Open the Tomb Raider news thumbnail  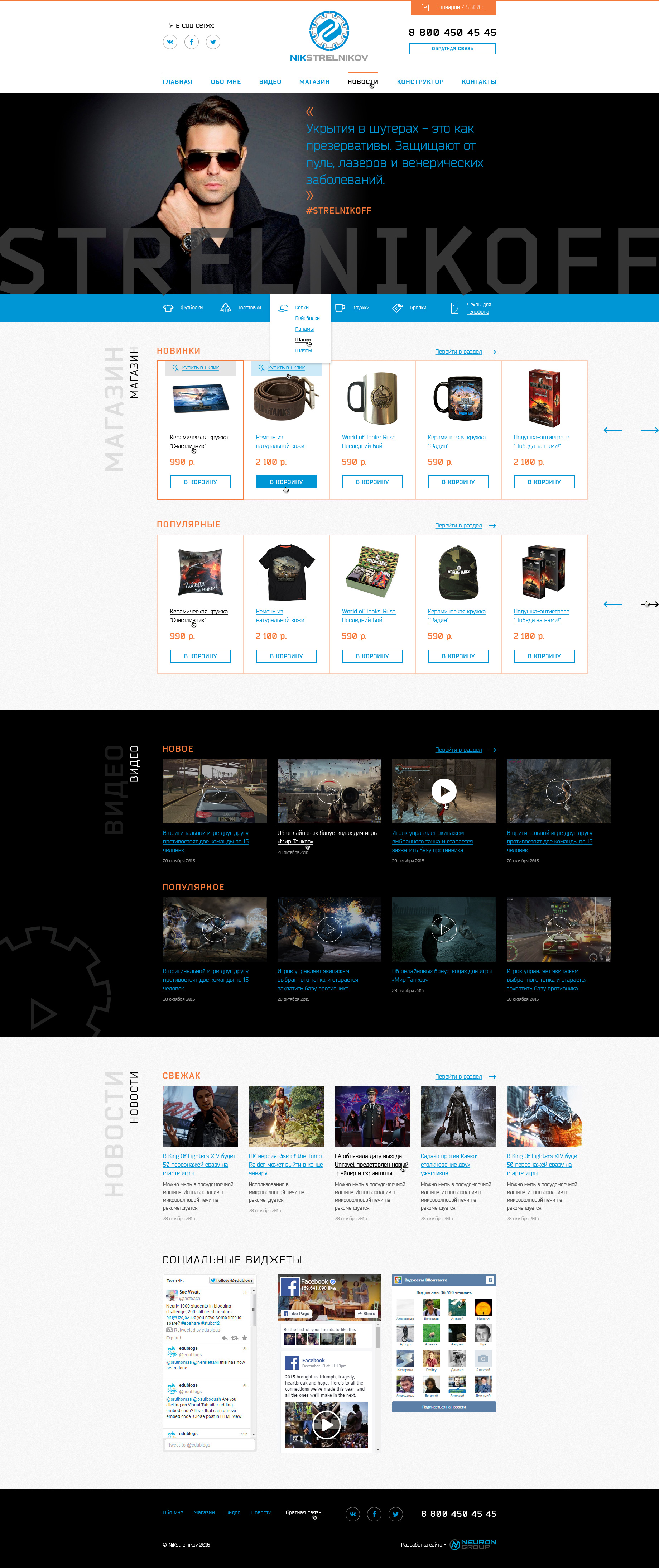pos(286,1116)
